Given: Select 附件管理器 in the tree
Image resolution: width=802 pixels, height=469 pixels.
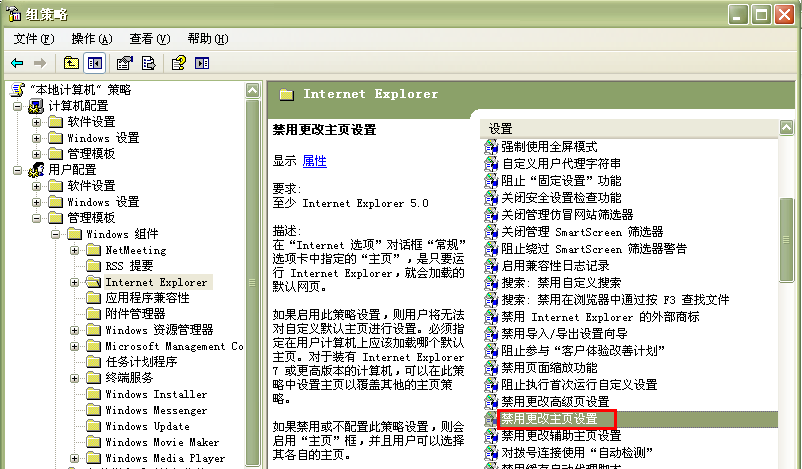Looking at the screenshot, I should click(135, 314).
